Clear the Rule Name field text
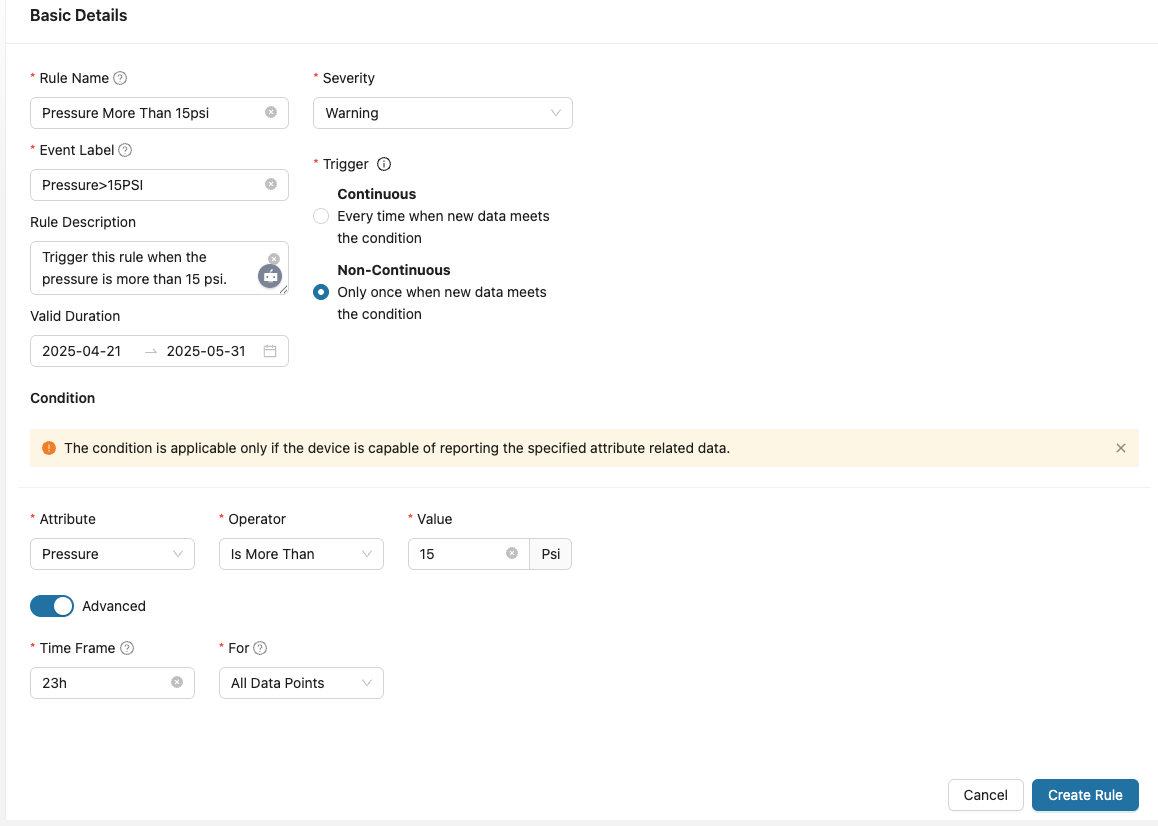This screenshot has height=826, width=1158. click(x=271, y=112)
